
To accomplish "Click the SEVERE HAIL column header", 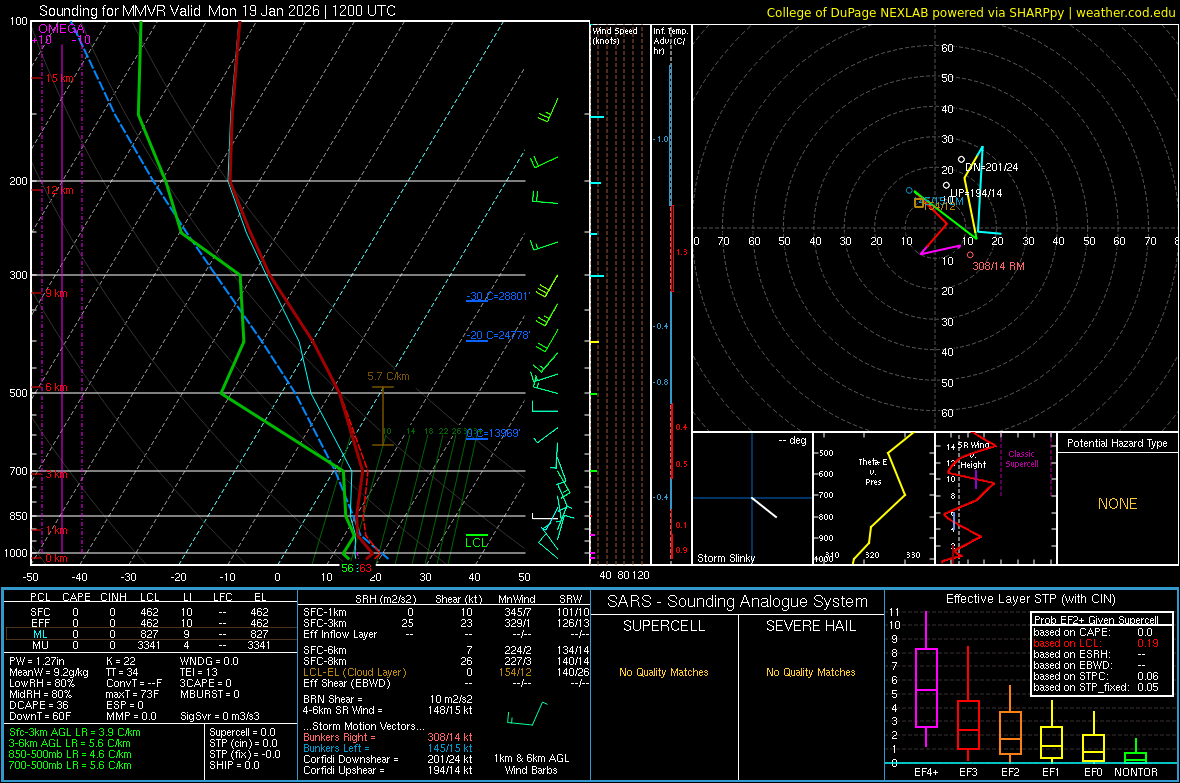I will point(810,626).
